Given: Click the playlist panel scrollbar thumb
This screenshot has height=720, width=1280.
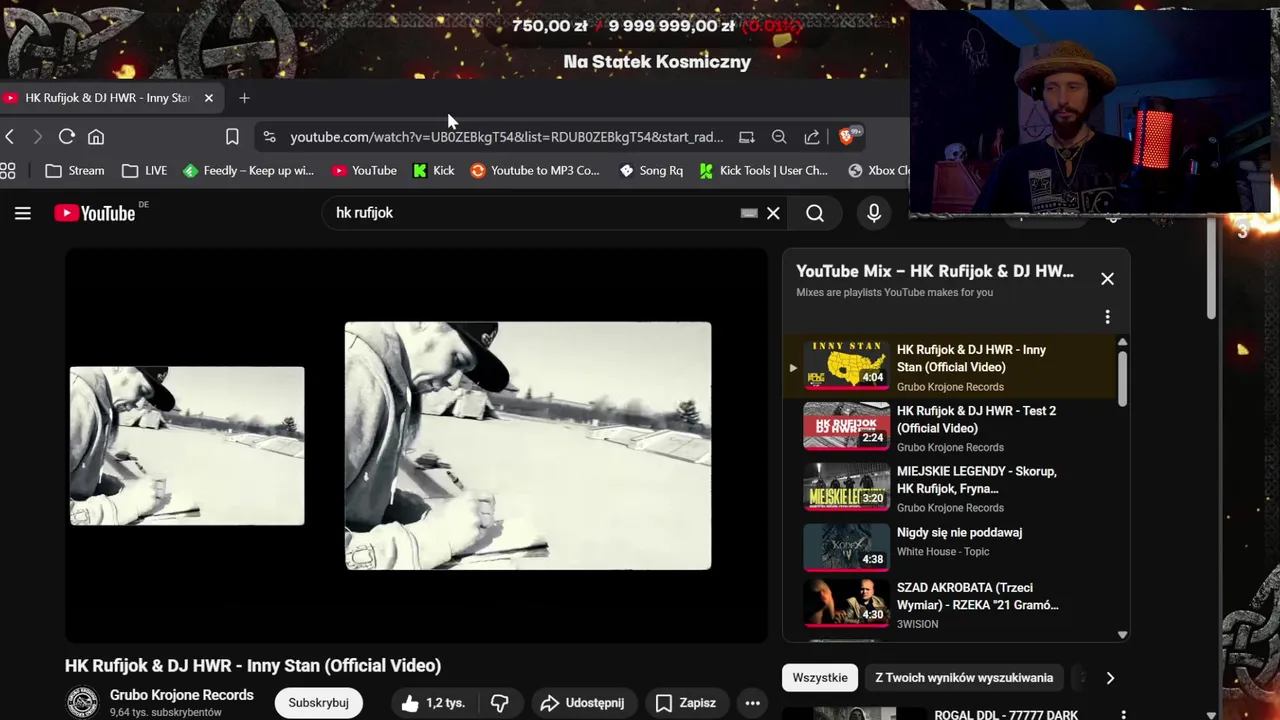Looking at the screenshot, I should click(1122, 379).
